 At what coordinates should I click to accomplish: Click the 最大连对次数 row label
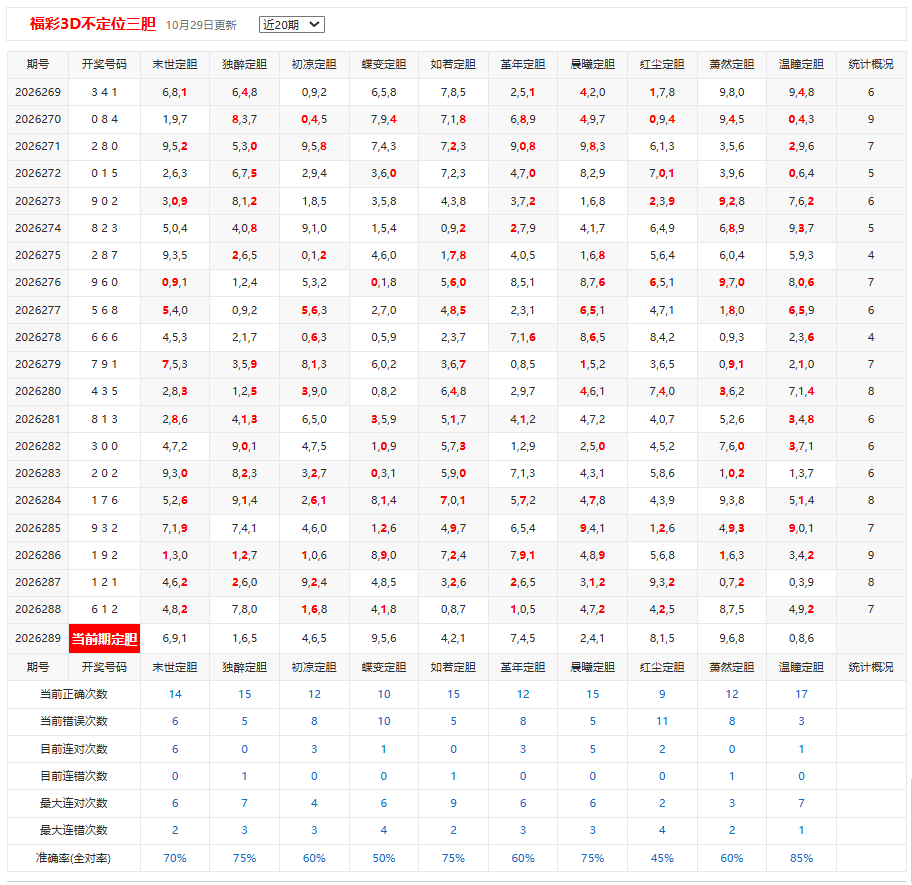73,803
